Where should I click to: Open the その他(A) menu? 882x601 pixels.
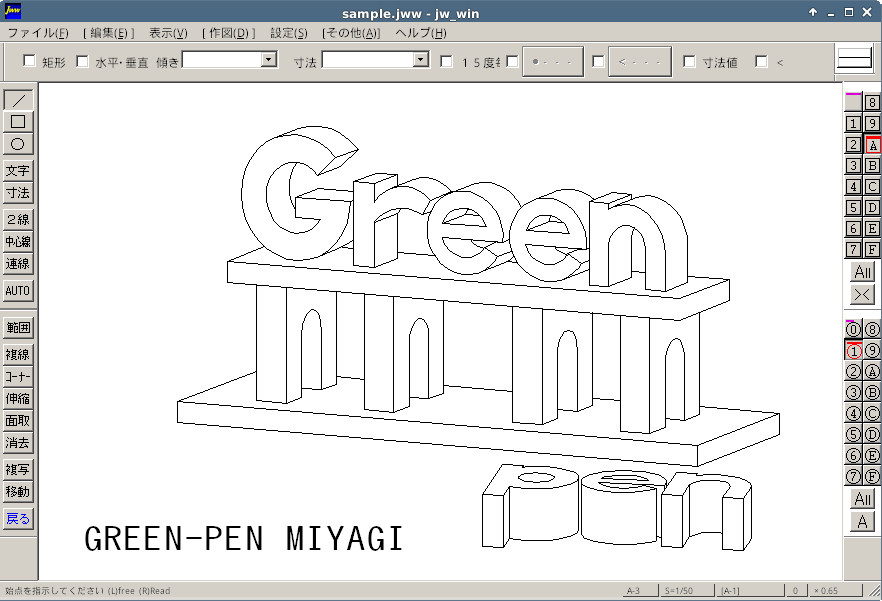pyautogui.click(x=351, y=33)
